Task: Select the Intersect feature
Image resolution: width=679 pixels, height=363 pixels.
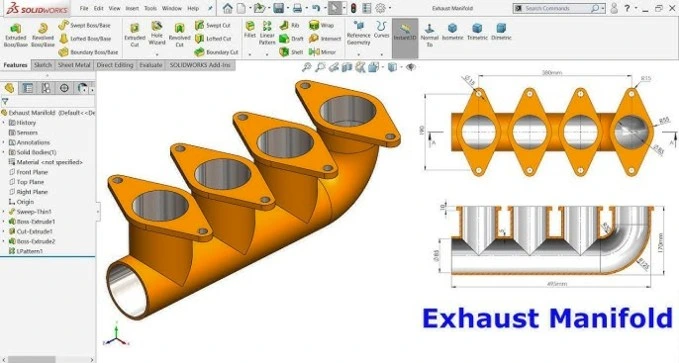Action: 325,39
